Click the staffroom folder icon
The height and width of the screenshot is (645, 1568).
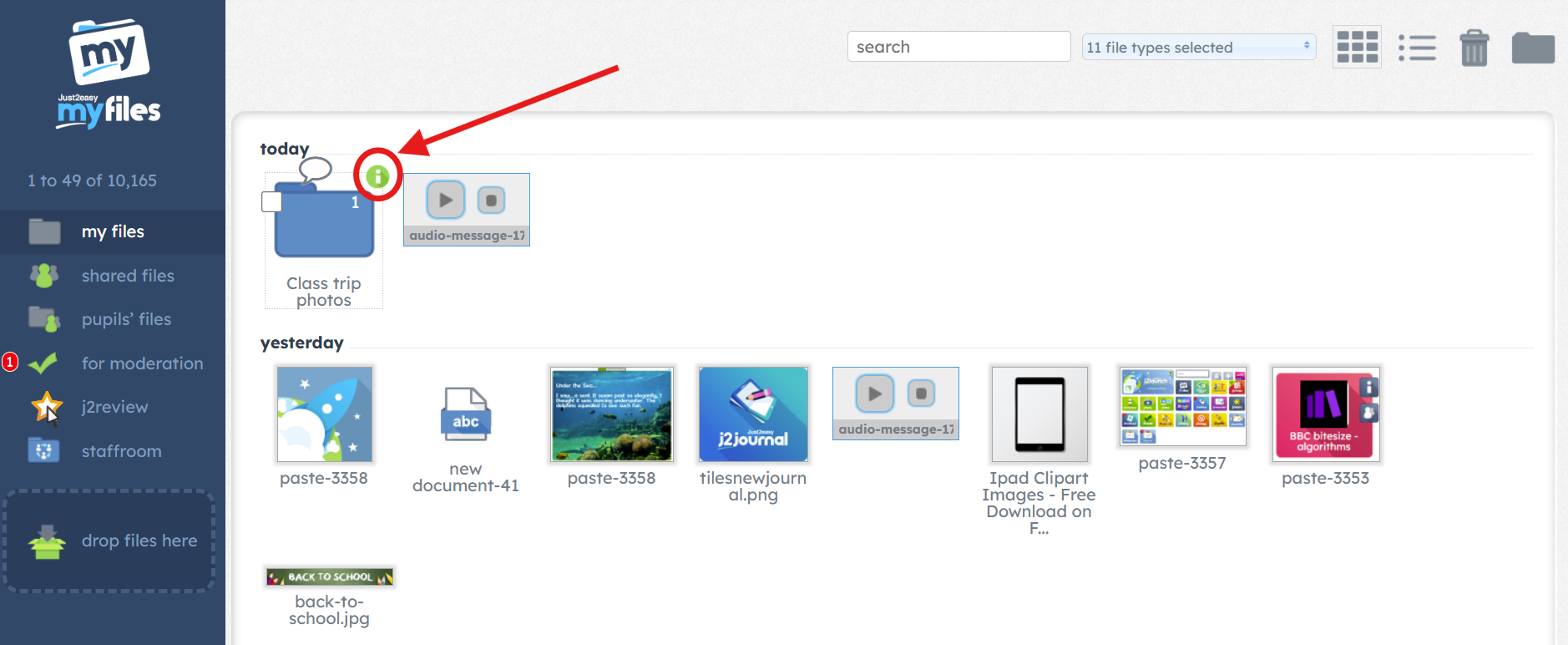click(43, 450)
